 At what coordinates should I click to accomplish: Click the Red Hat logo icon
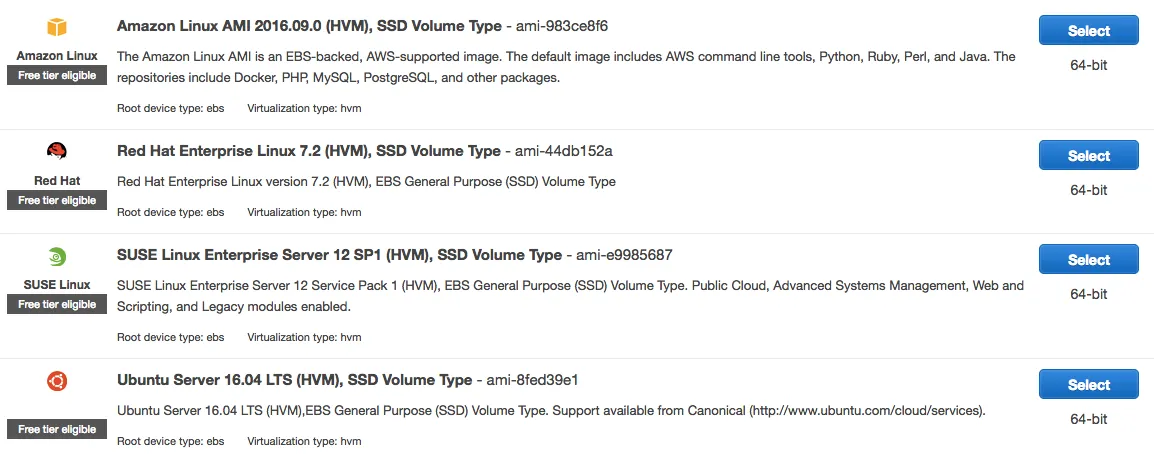pyautogui.click(x=57, y=152)
